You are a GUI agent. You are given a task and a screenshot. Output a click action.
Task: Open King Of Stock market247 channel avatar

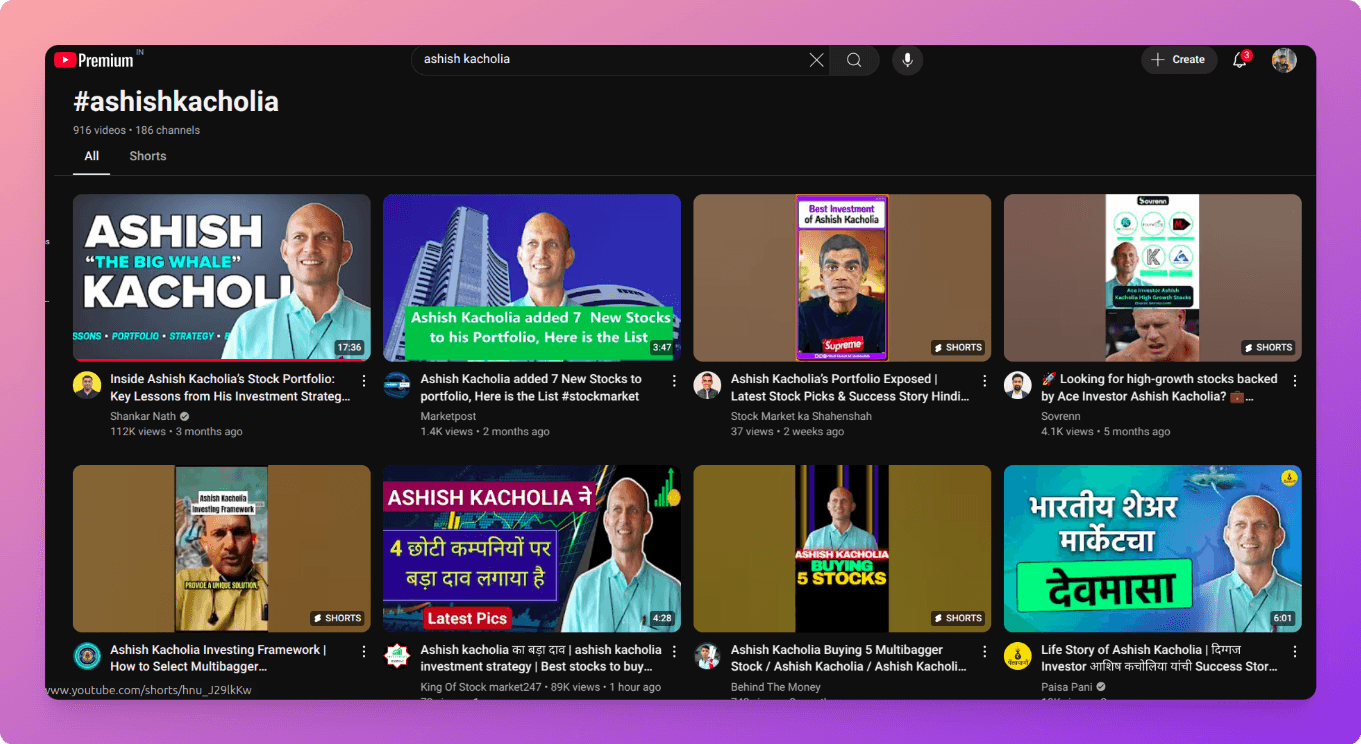397,656
